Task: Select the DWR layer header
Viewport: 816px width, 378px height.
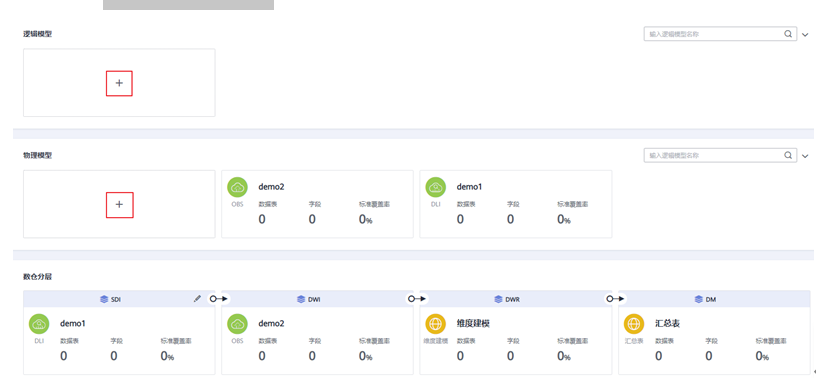Action: pyautogui.click(x=516, y=299)
